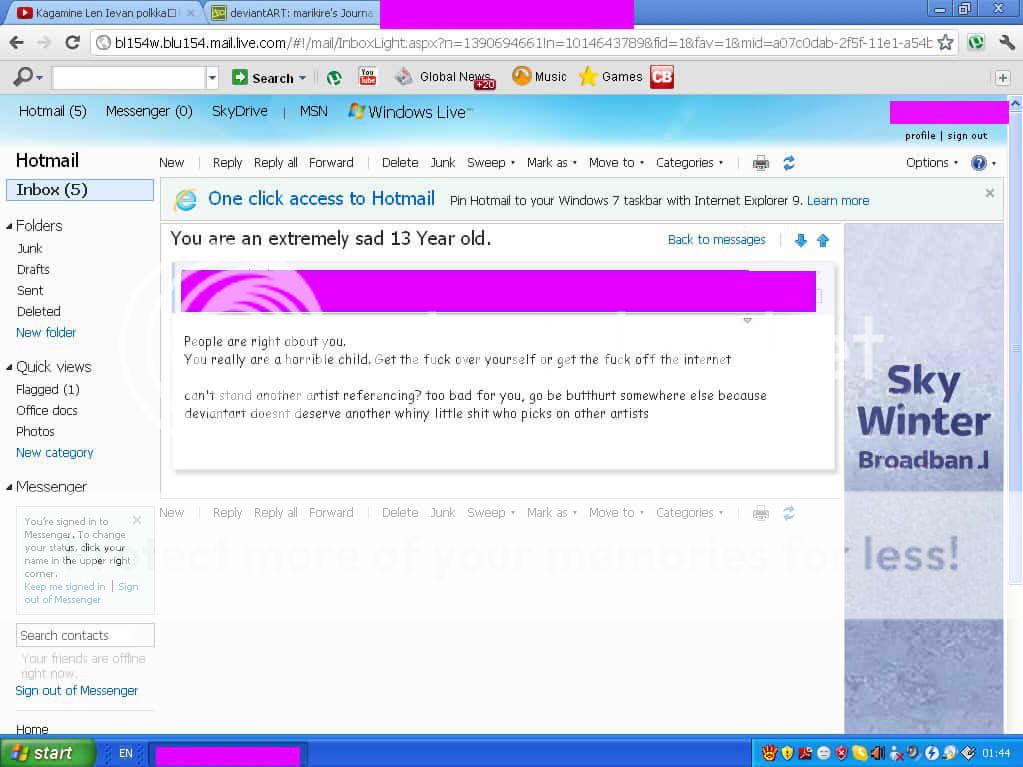Image resolution: width=1023 pixels, height=767 pixels.
Task: Collapse the Quick views section
Action: 10,367
